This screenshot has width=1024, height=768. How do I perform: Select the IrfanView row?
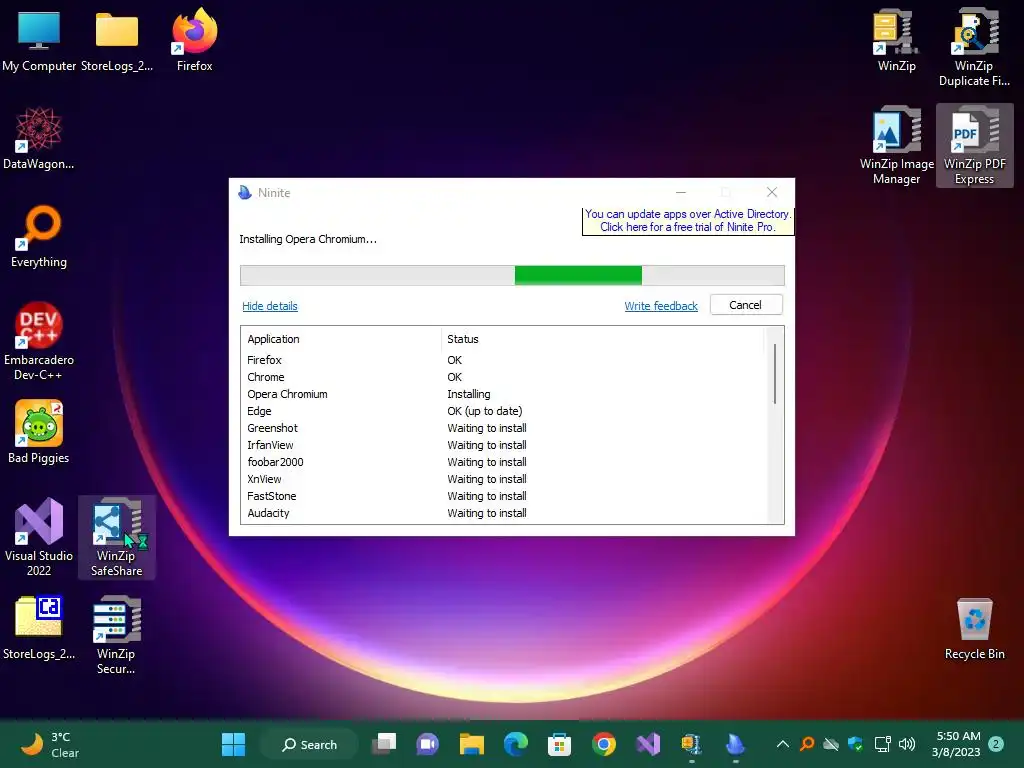point(503,445)
